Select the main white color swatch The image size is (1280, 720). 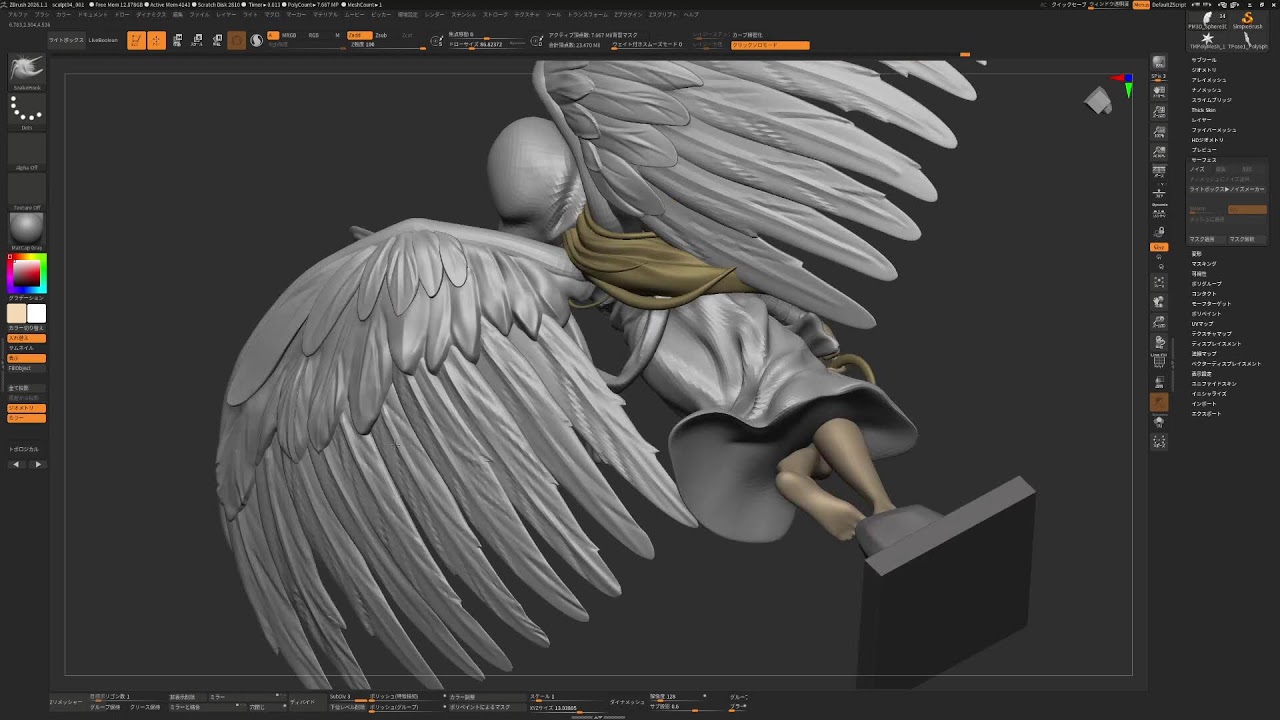pyautogui.click(x=37, y=314)
